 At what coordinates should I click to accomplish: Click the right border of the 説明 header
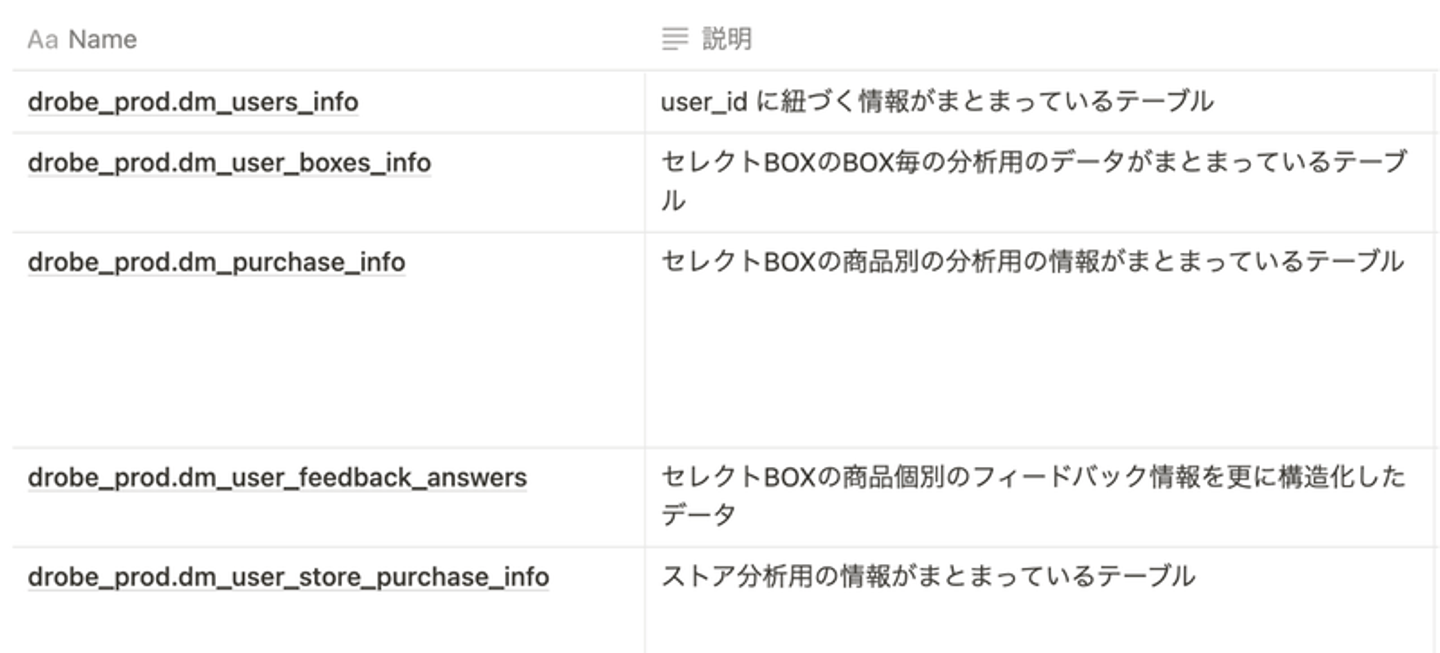(x=1436, y=40)
